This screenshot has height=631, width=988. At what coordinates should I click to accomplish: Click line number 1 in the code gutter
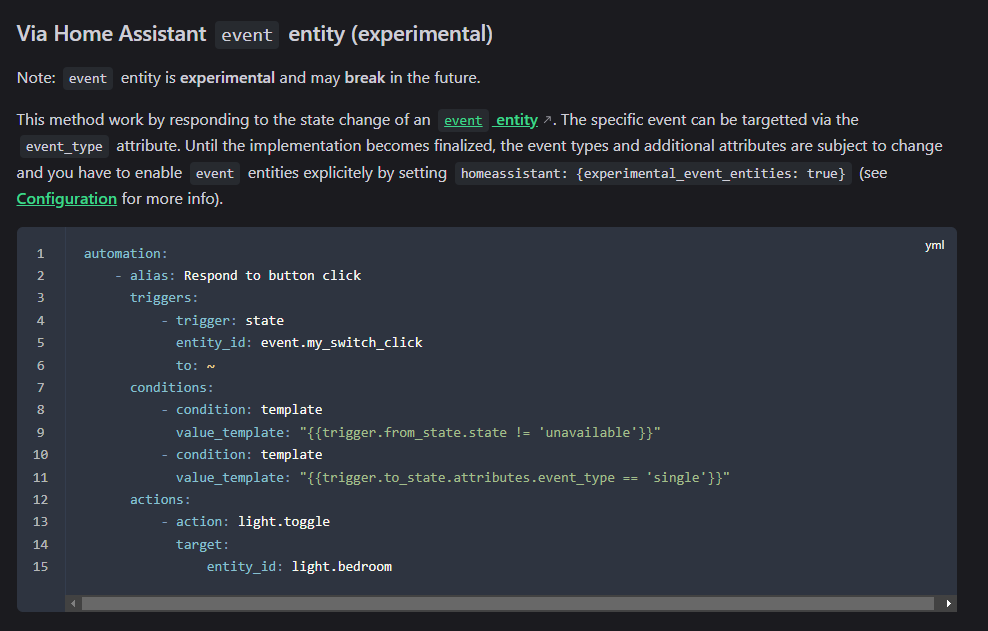pyautogui.click(x=40, y=253)
